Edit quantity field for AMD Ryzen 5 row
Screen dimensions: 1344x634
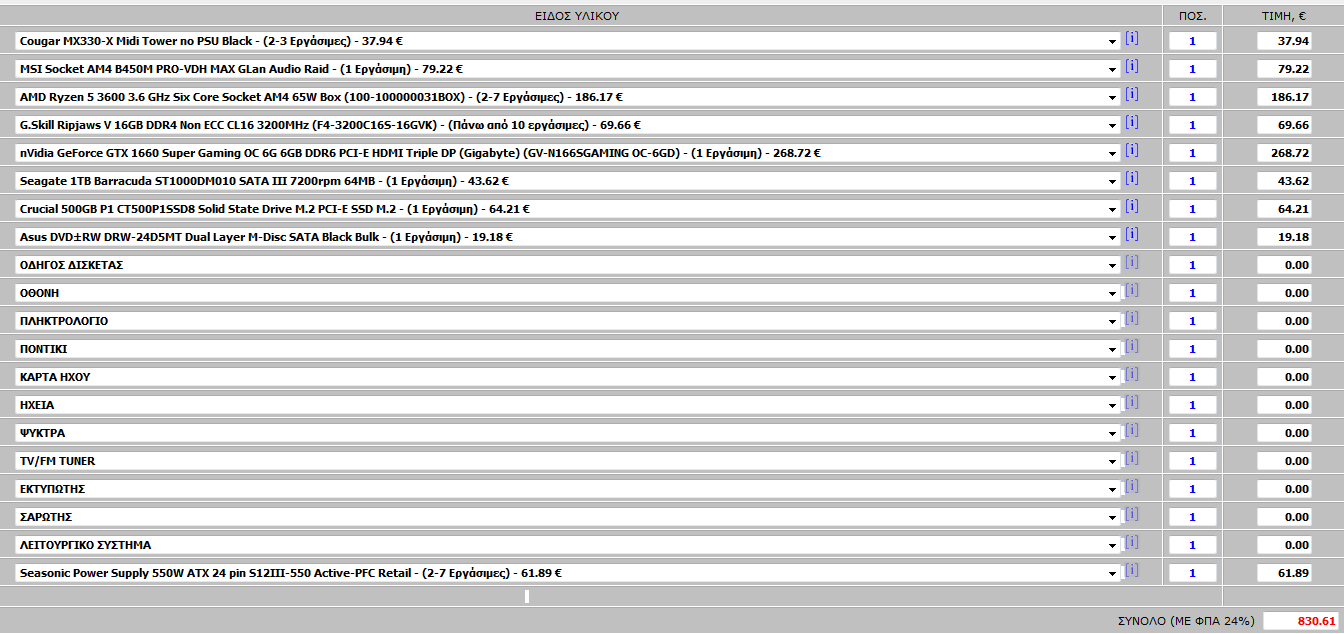coord(1192,98)
